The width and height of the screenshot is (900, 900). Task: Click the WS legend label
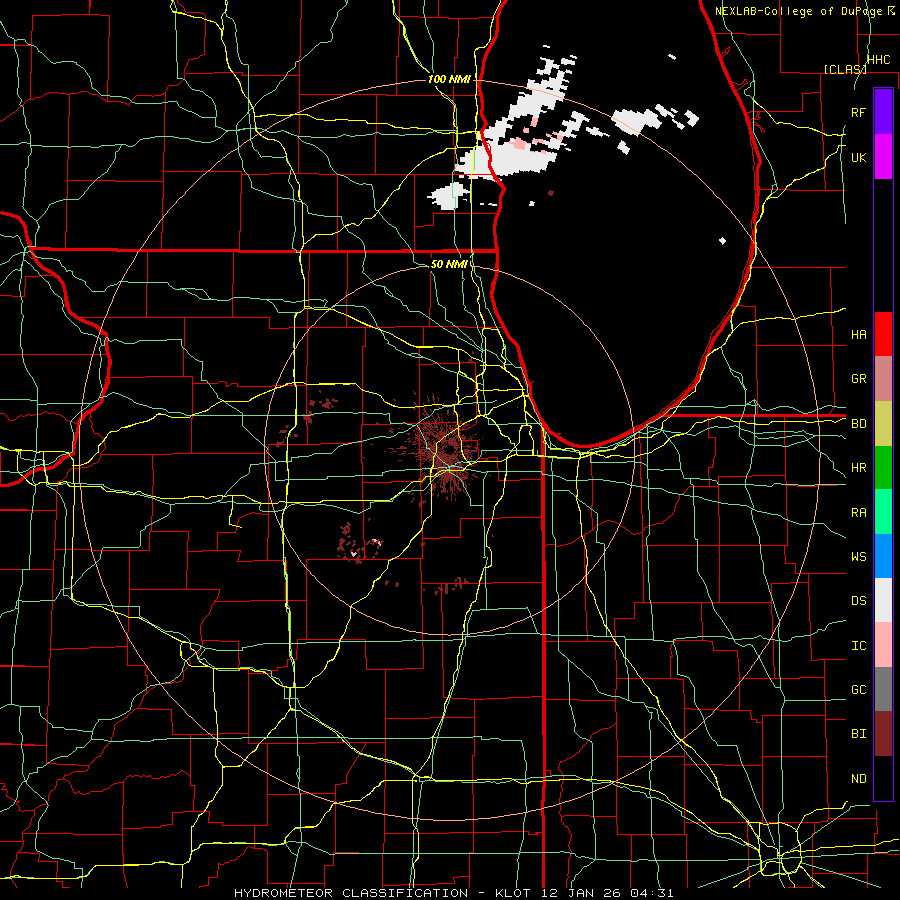click(x=859, y=557)
